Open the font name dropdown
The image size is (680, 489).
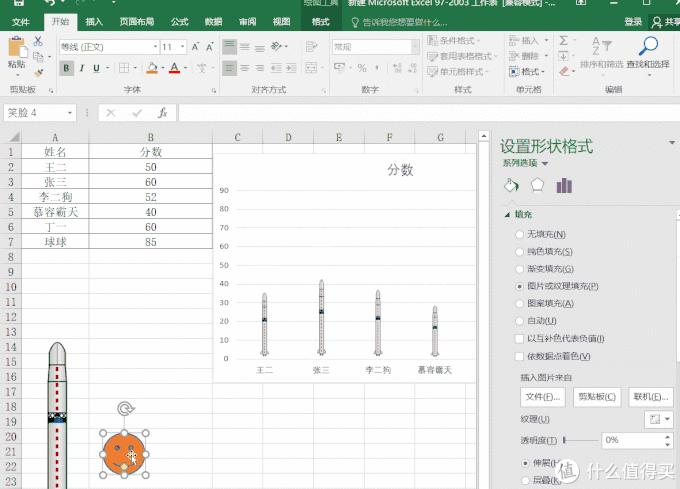[x=155, y=47]
